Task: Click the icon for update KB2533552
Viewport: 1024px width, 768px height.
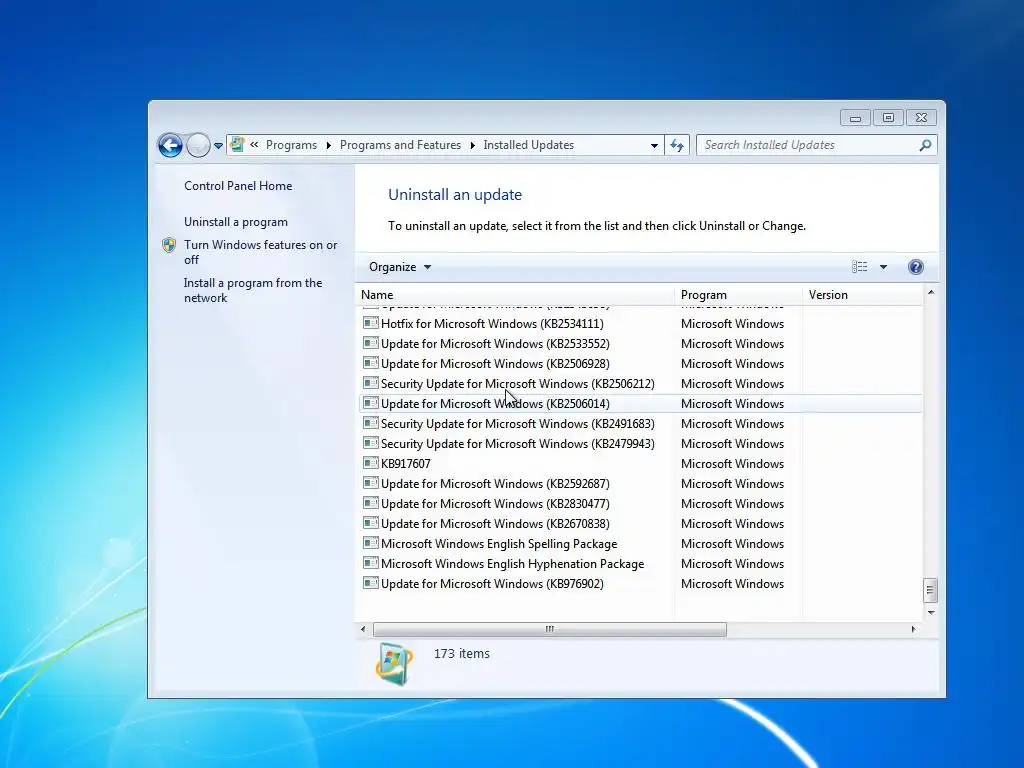Action: pos(371,343)
